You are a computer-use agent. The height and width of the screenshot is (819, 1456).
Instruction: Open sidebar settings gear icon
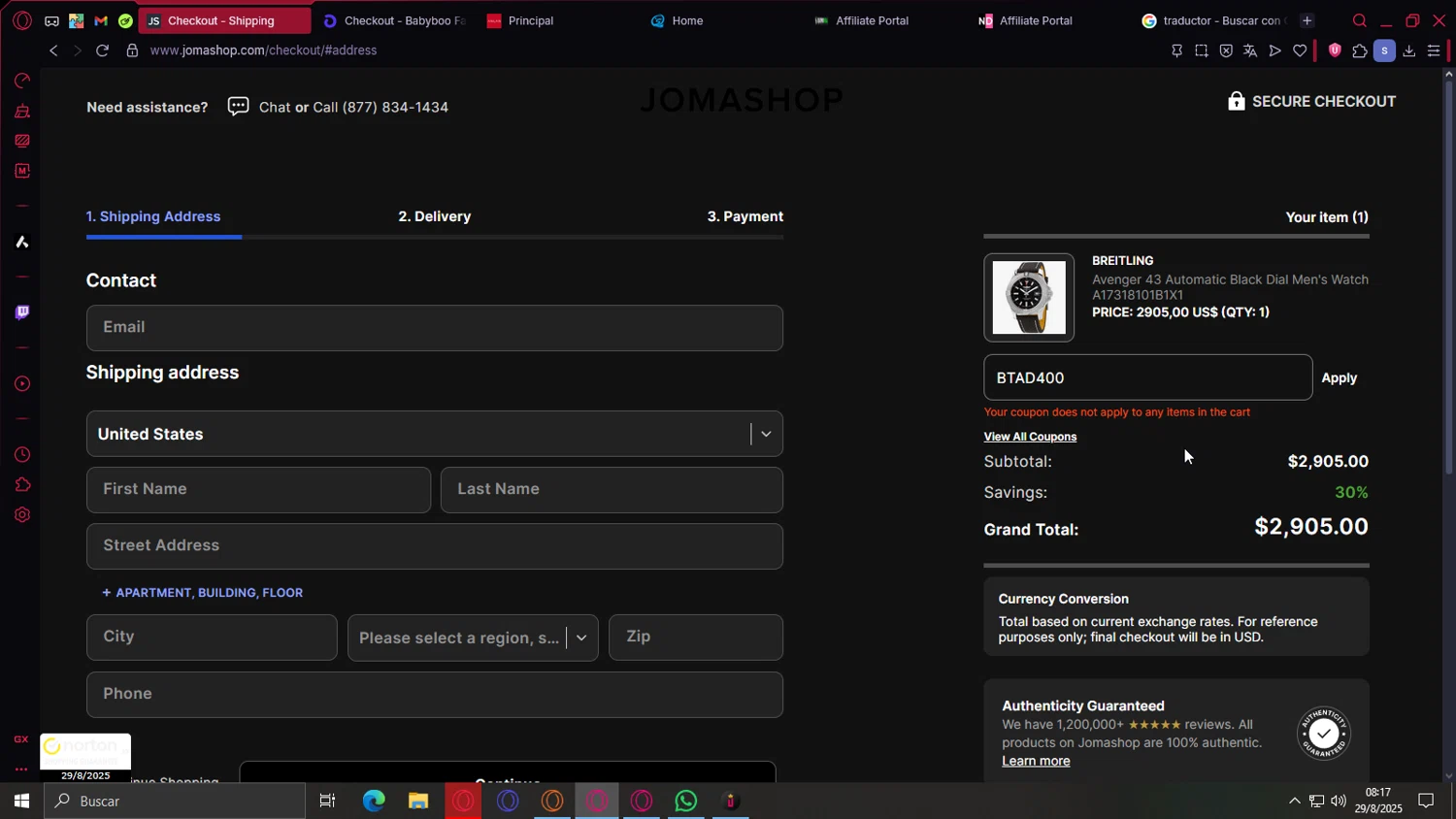[x=22, y=515]
